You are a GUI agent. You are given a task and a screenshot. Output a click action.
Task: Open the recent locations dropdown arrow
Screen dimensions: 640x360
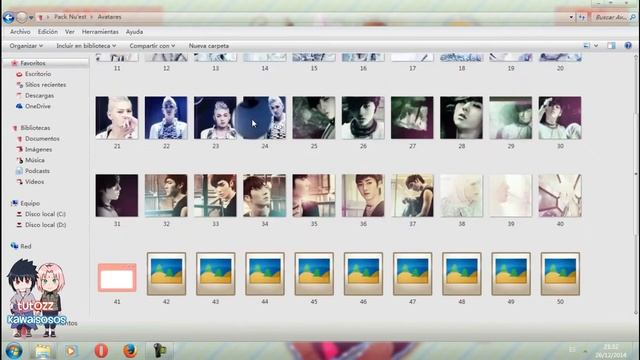pos(31,18)
